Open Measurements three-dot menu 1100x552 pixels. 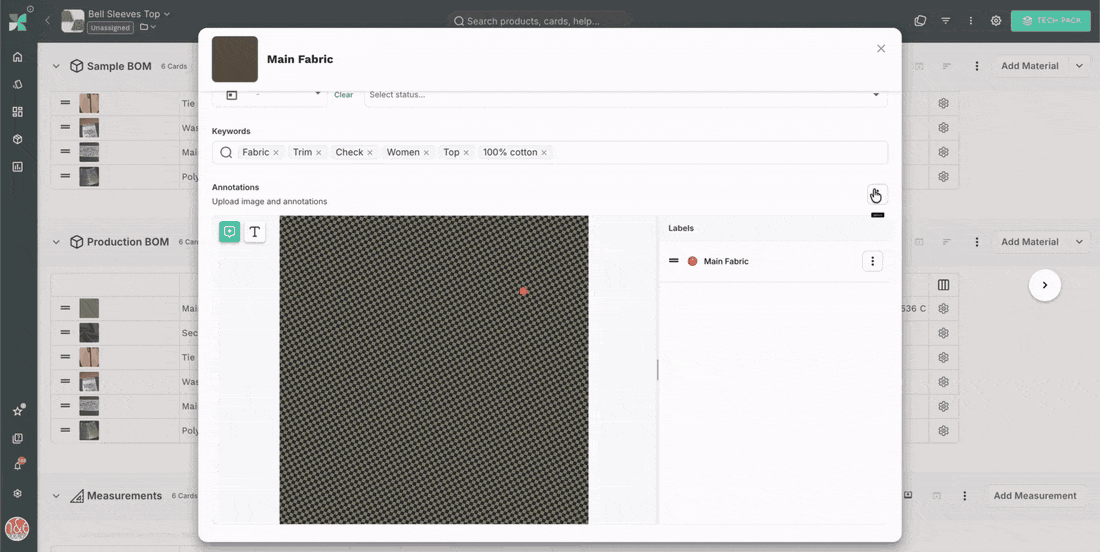(965, 496)
